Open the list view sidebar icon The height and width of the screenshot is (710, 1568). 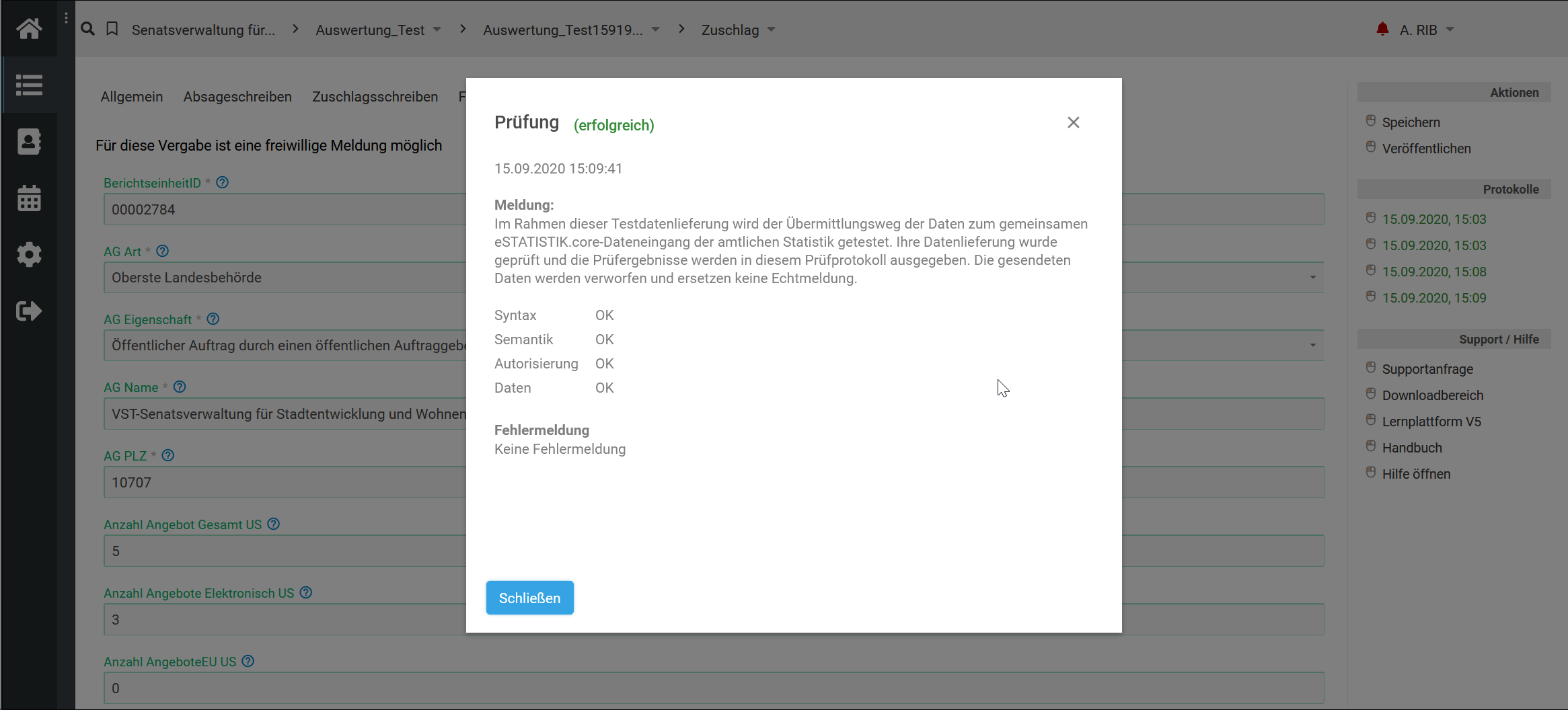click(x=29, y=85)
